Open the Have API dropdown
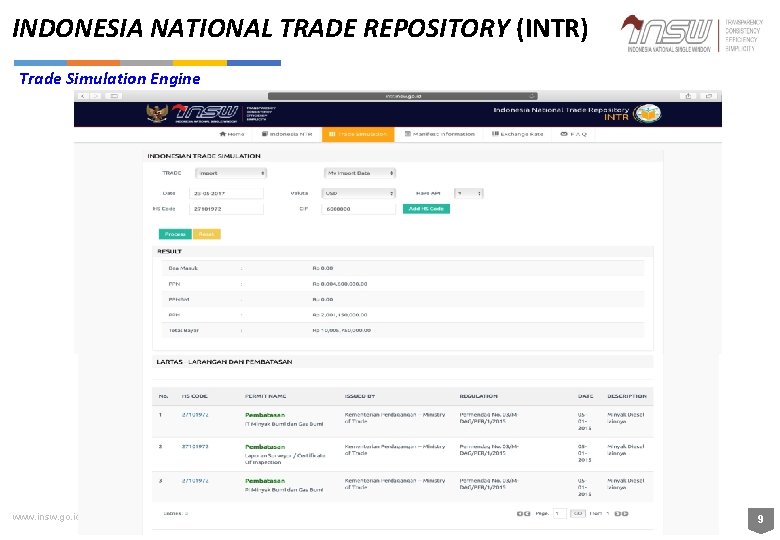 469,193
